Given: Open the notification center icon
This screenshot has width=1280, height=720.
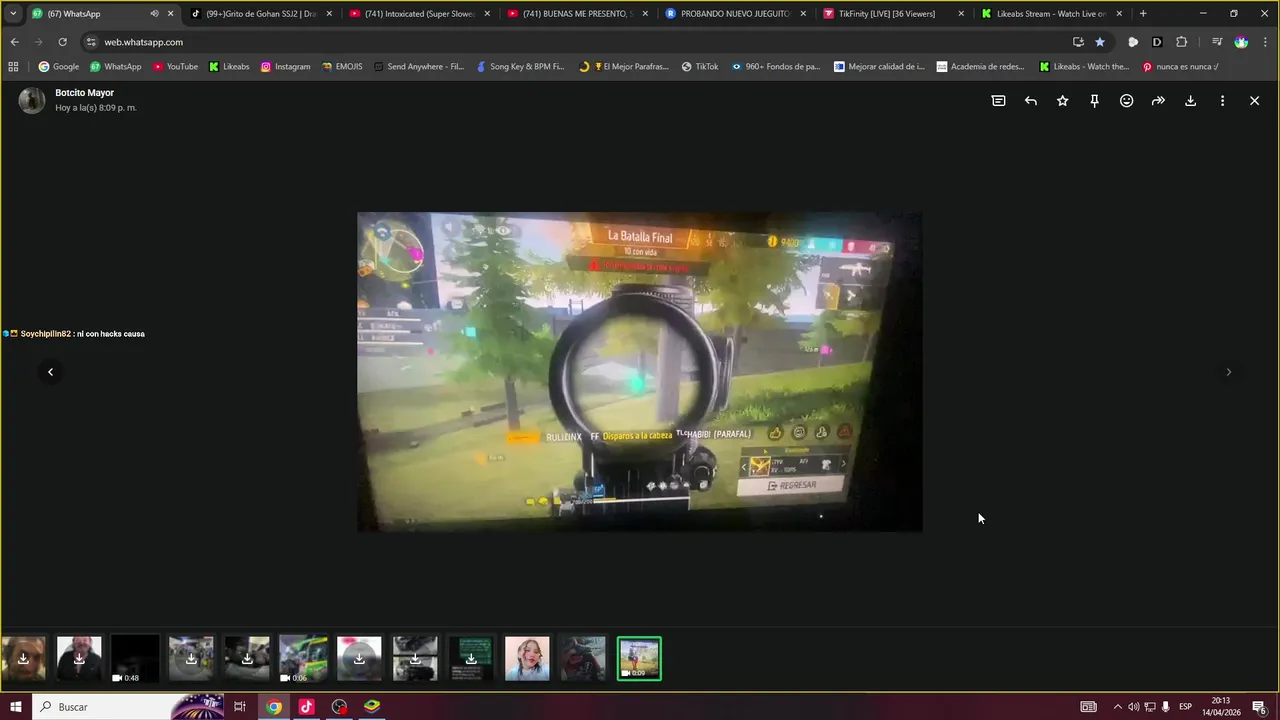Looking at the screenshot, I should [x=1259, y=707].
